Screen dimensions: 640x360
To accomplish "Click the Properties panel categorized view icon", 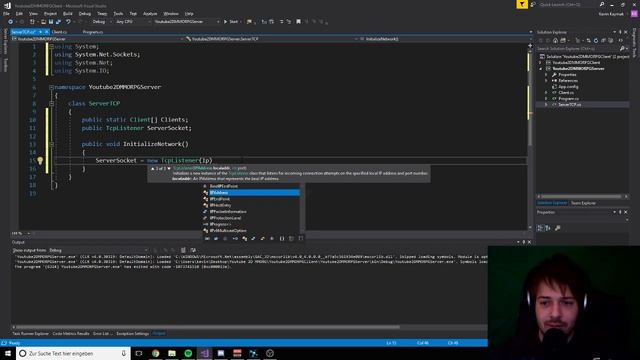I will click(x=540, y=228).
